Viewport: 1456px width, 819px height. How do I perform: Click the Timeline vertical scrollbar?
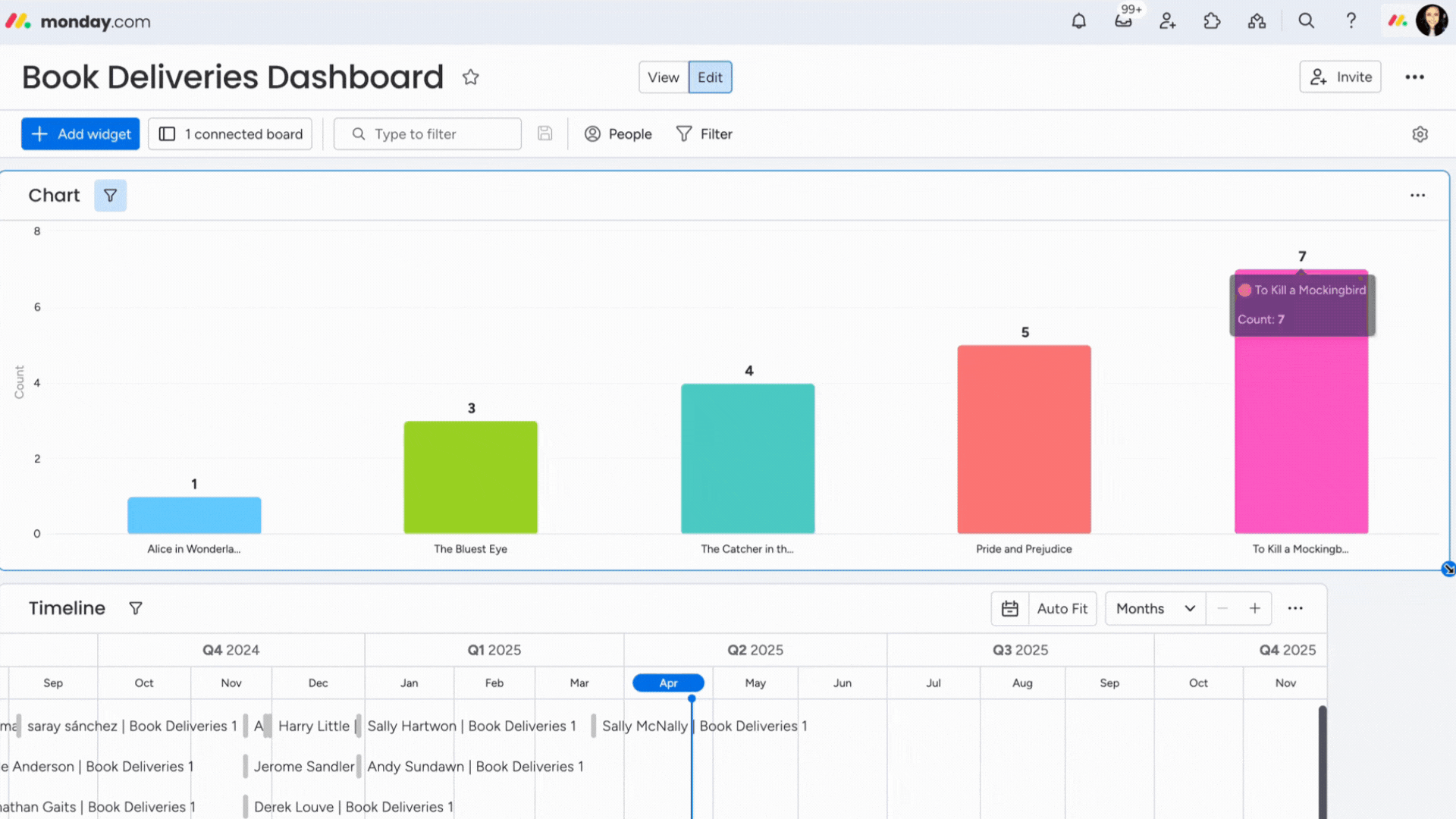pos(1323,761)
